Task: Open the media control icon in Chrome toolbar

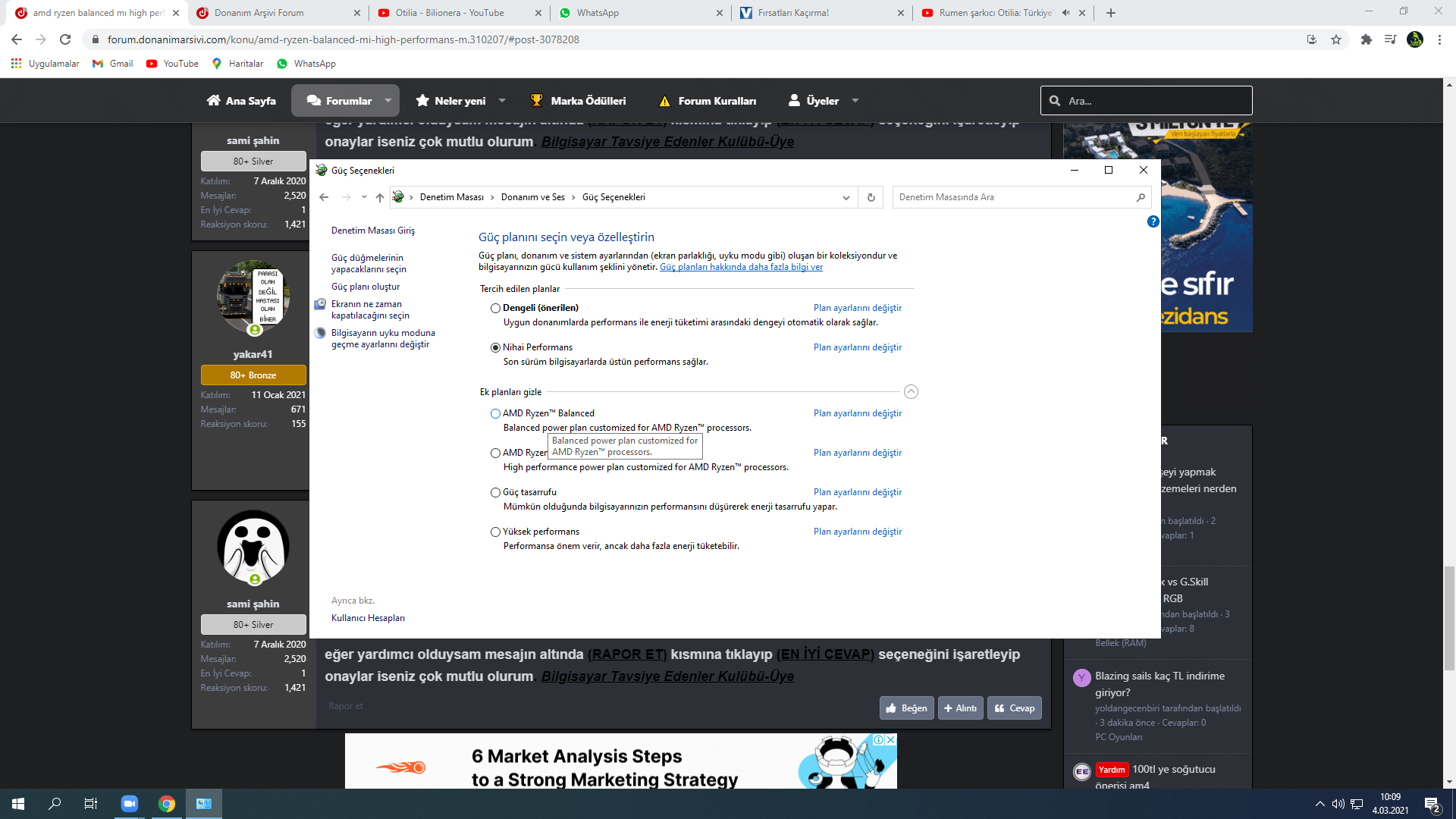Action: pos(1390,39)
